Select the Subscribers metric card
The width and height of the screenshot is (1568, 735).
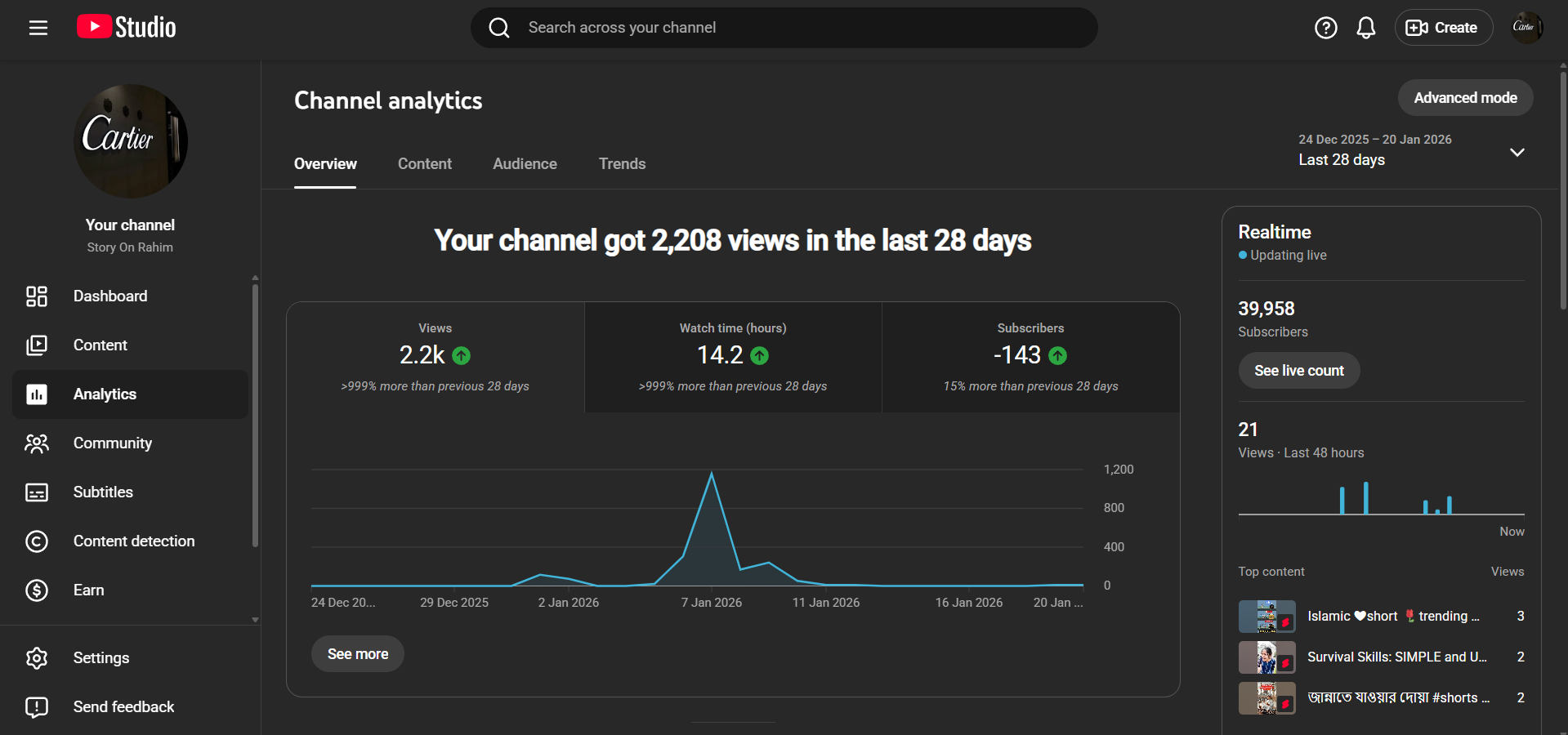(x=1030, y=357)
